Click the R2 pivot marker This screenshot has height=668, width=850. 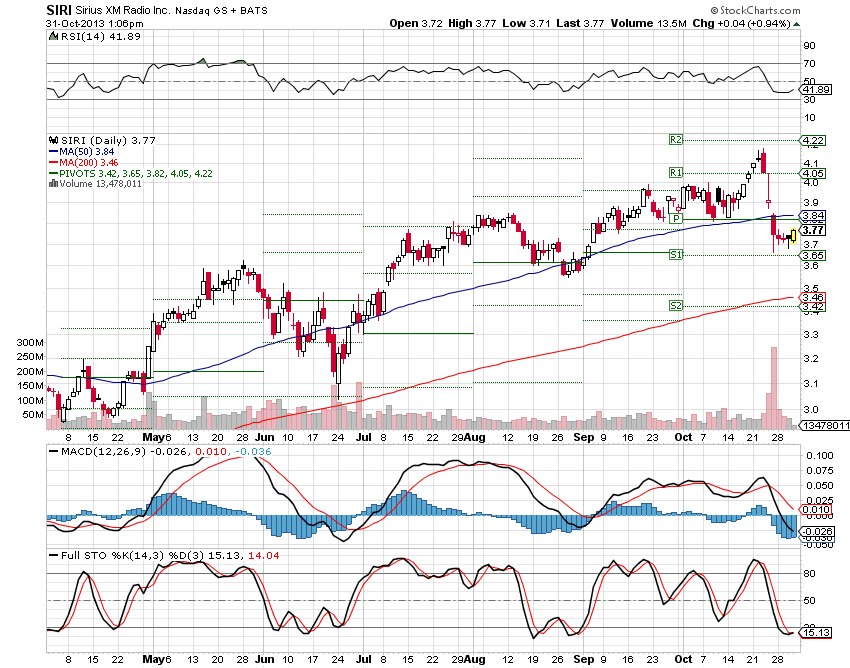click(x=675, y=140)
